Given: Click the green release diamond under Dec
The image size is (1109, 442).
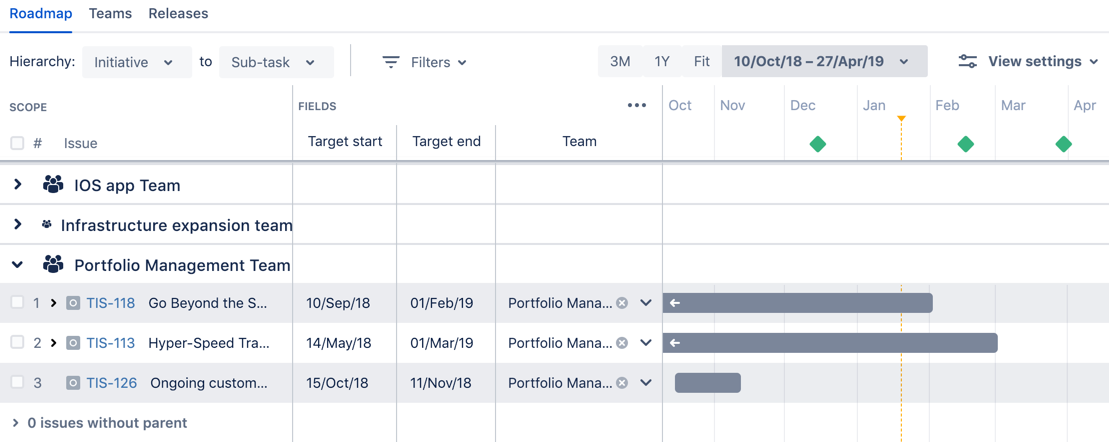Looking at the screenshot, I should [818, 144].
